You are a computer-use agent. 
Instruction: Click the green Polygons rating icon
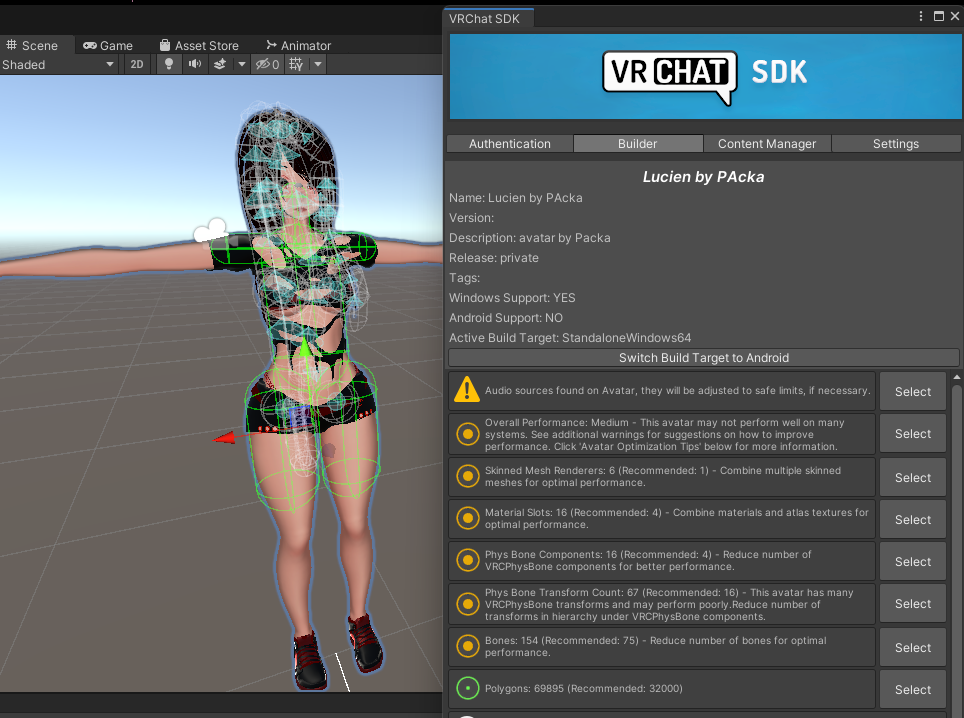pyautogui.click(x=468, y=688)
